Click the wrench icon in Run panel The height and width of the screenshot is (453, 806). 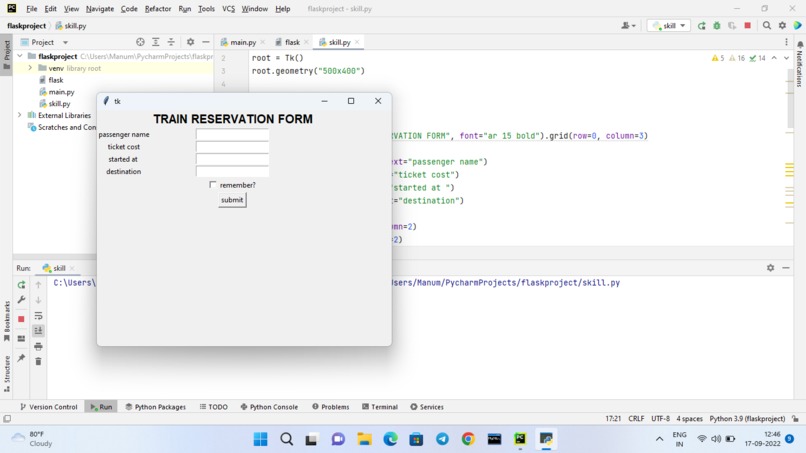click(x=21, y=300)
